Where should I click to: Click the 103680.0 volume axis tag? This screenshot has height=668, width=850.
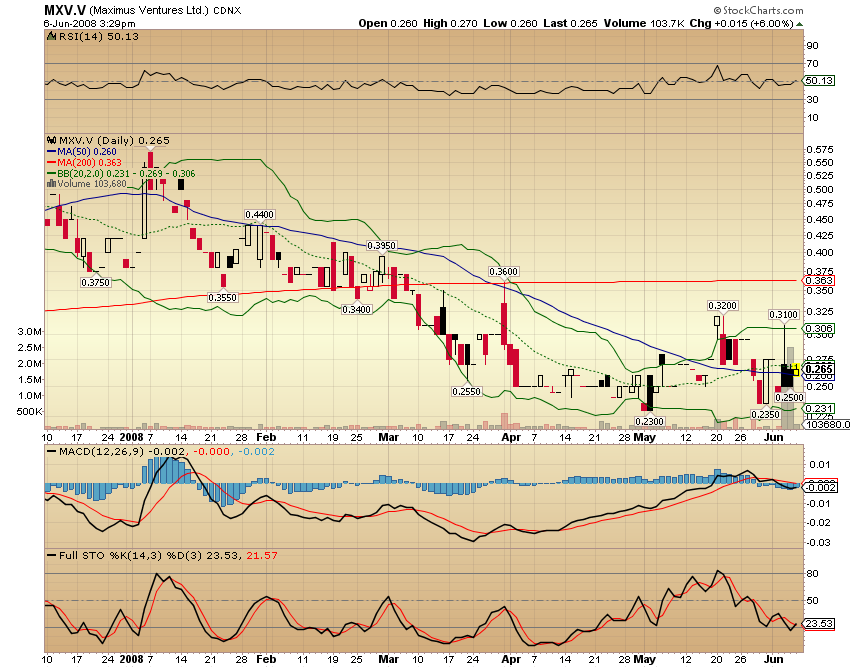(827, 424)
